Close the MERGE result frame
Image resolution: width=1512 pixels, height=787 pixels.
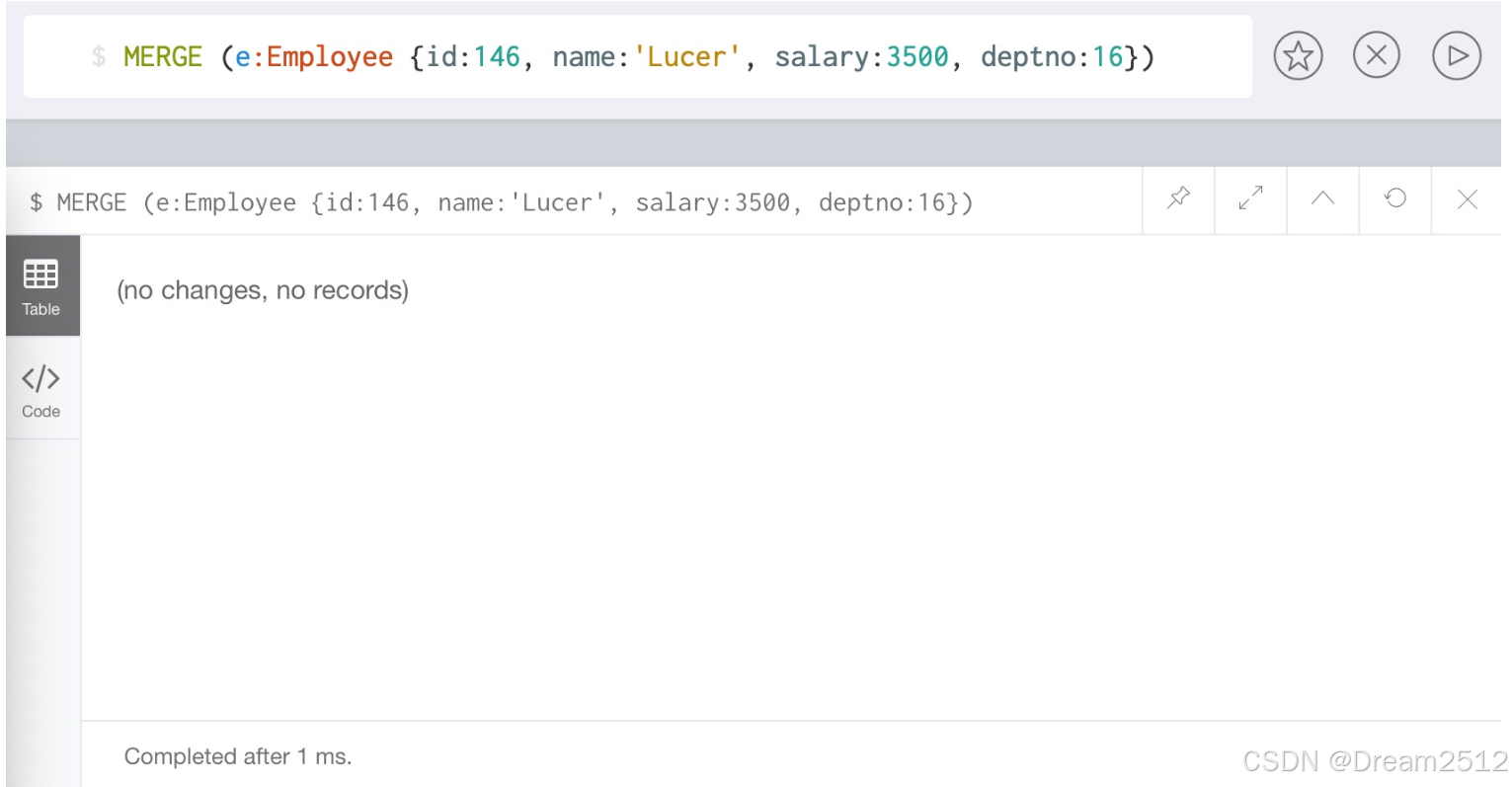click(1467, 199)
